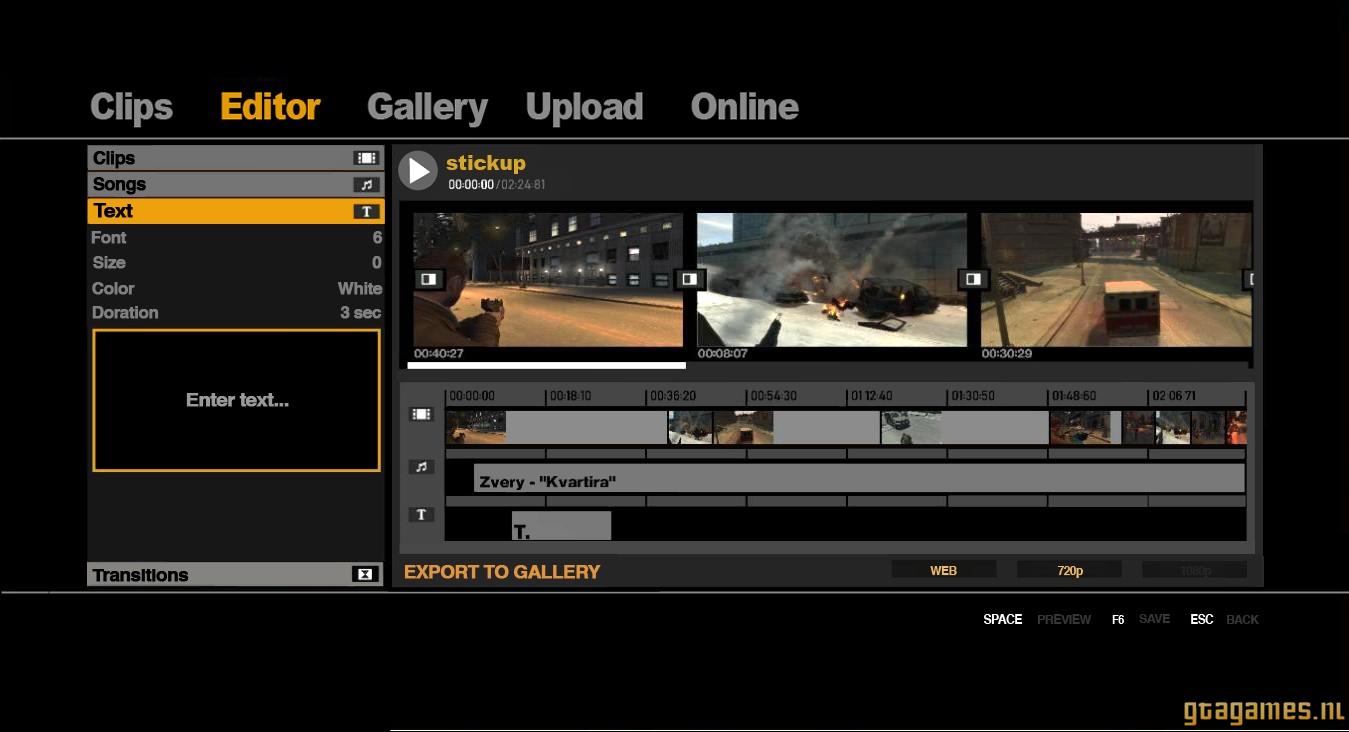Click transition marker between second and third clips

click(x=973, y=279)
